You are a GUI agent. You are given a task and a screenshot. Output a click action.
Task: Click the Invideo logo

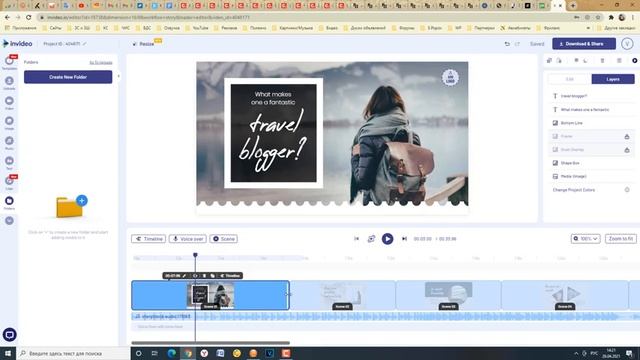point(18,44)
